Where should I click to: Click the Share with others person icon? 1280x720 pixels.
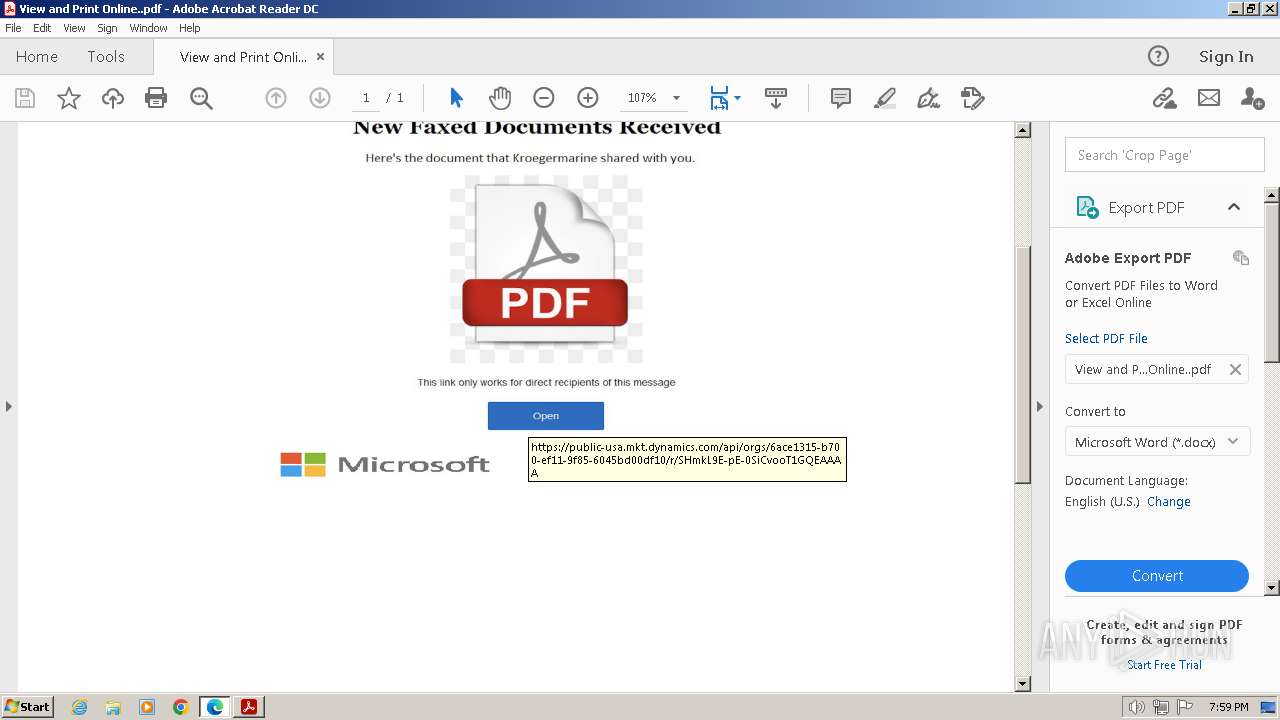click(x=1252, y=98)
